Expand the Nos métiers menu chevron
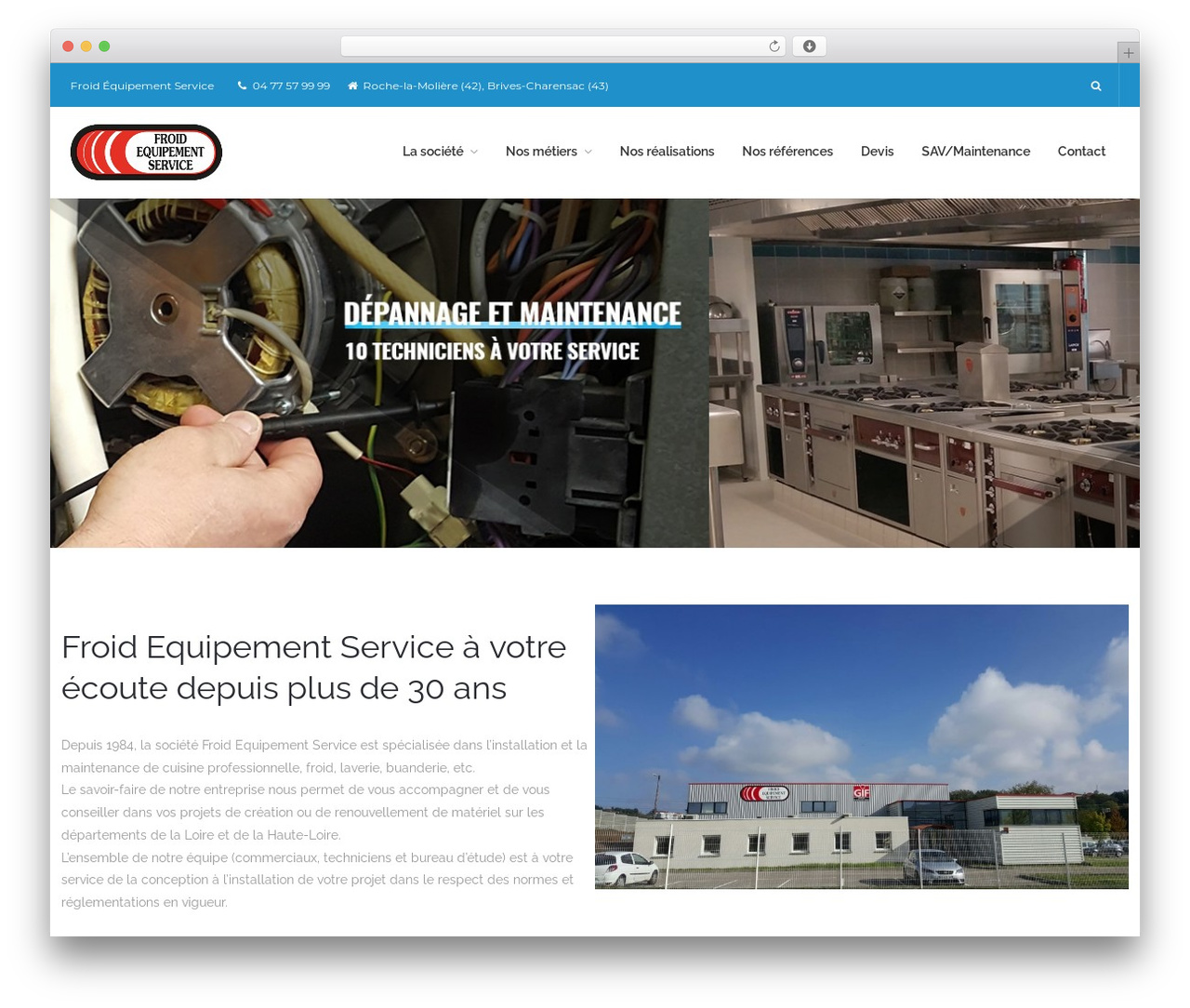The height and width of the screenshot is (1008, 1190). [588, 152]
